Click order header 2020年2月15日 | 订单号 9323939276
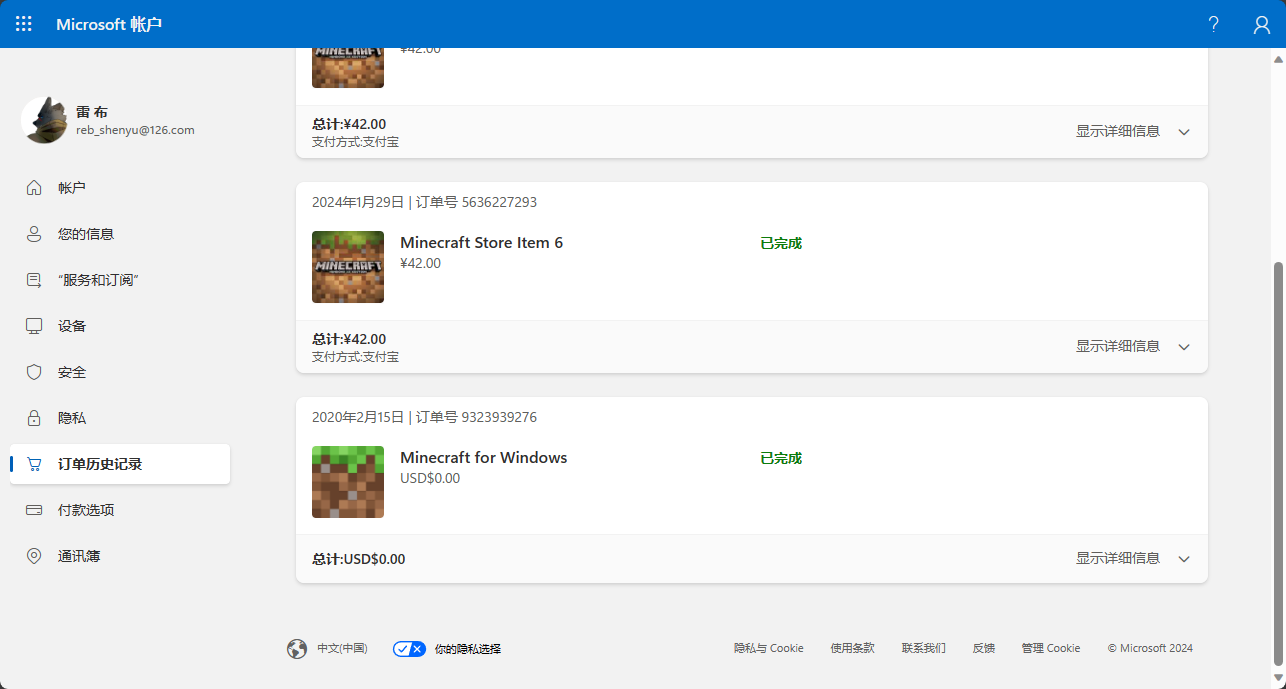Image resolution: width=1286 pixels, height=689 pixels. (424, 417)
